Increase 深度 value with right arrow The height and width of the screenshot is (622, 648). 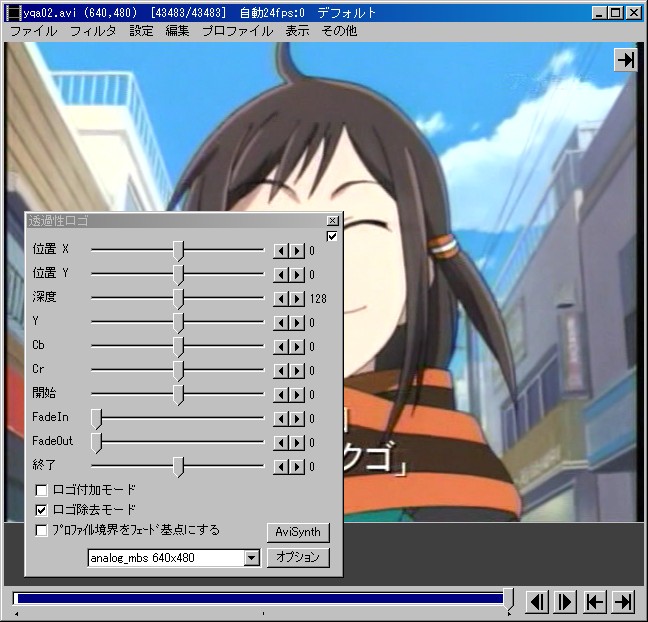(x=297, y=298)
